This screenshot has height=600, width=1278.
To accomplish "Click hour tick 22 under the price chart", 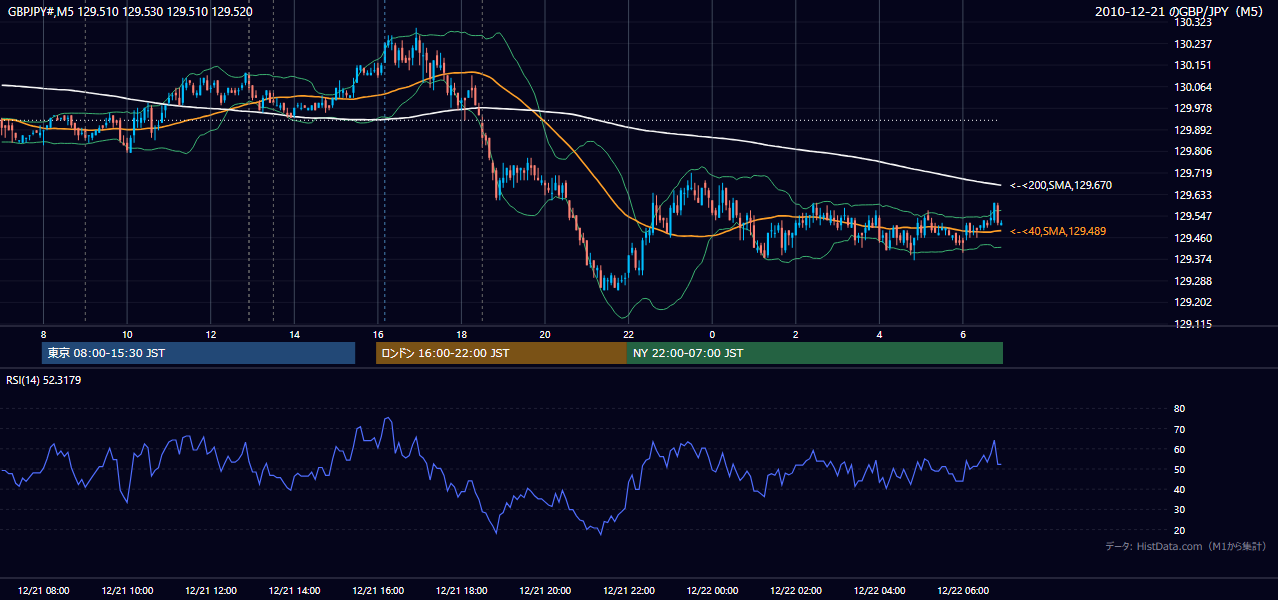I will point(628,334).
